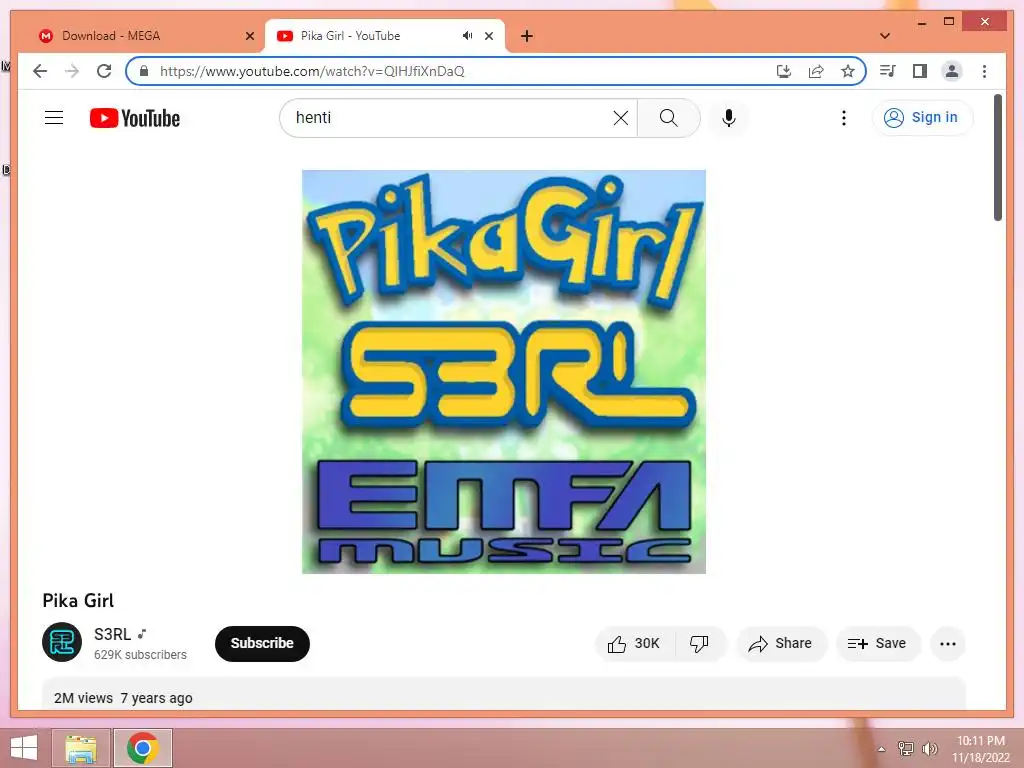Go back to the previous page
Viewport: 1024px width, 768px height.
(40, 71)
